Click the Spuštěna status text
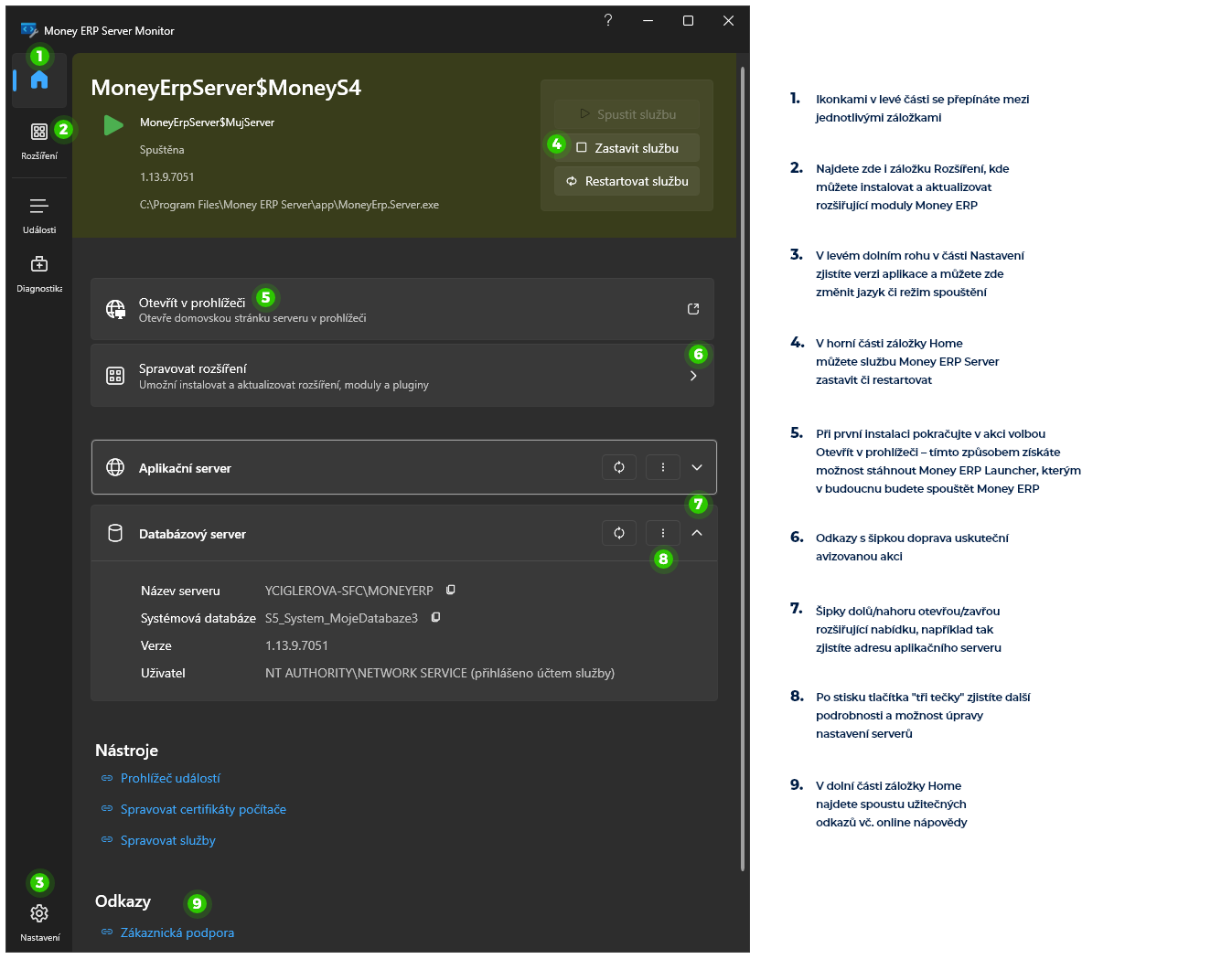The width and height of the screenshot is (1232, 959). (x=162, y=150)
